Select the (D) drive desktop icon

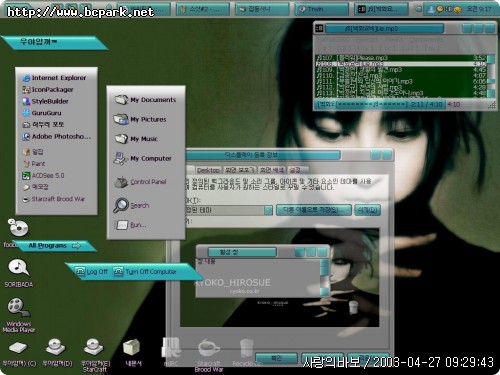tap(57, 353)
